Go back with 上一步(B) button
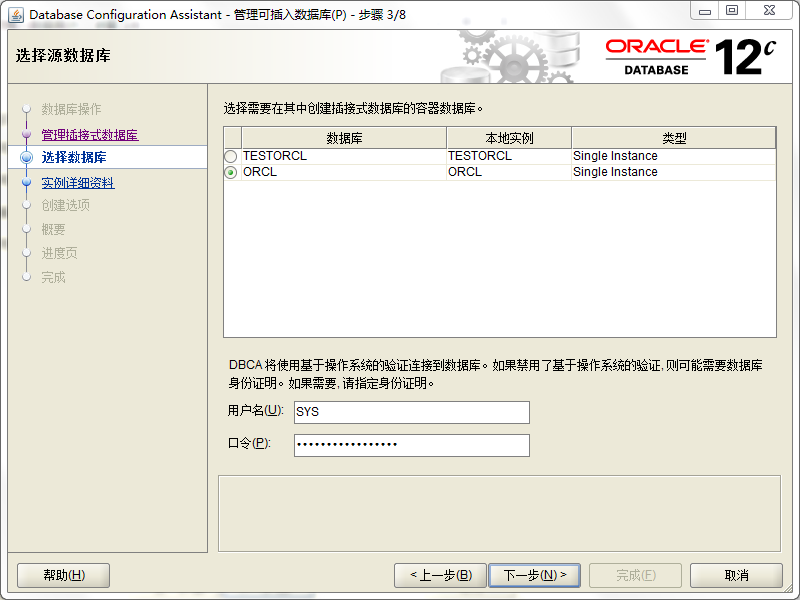Image resolution: width=800 pixels, height=600 pixels. pyautogui.click(x=441, y=576)
